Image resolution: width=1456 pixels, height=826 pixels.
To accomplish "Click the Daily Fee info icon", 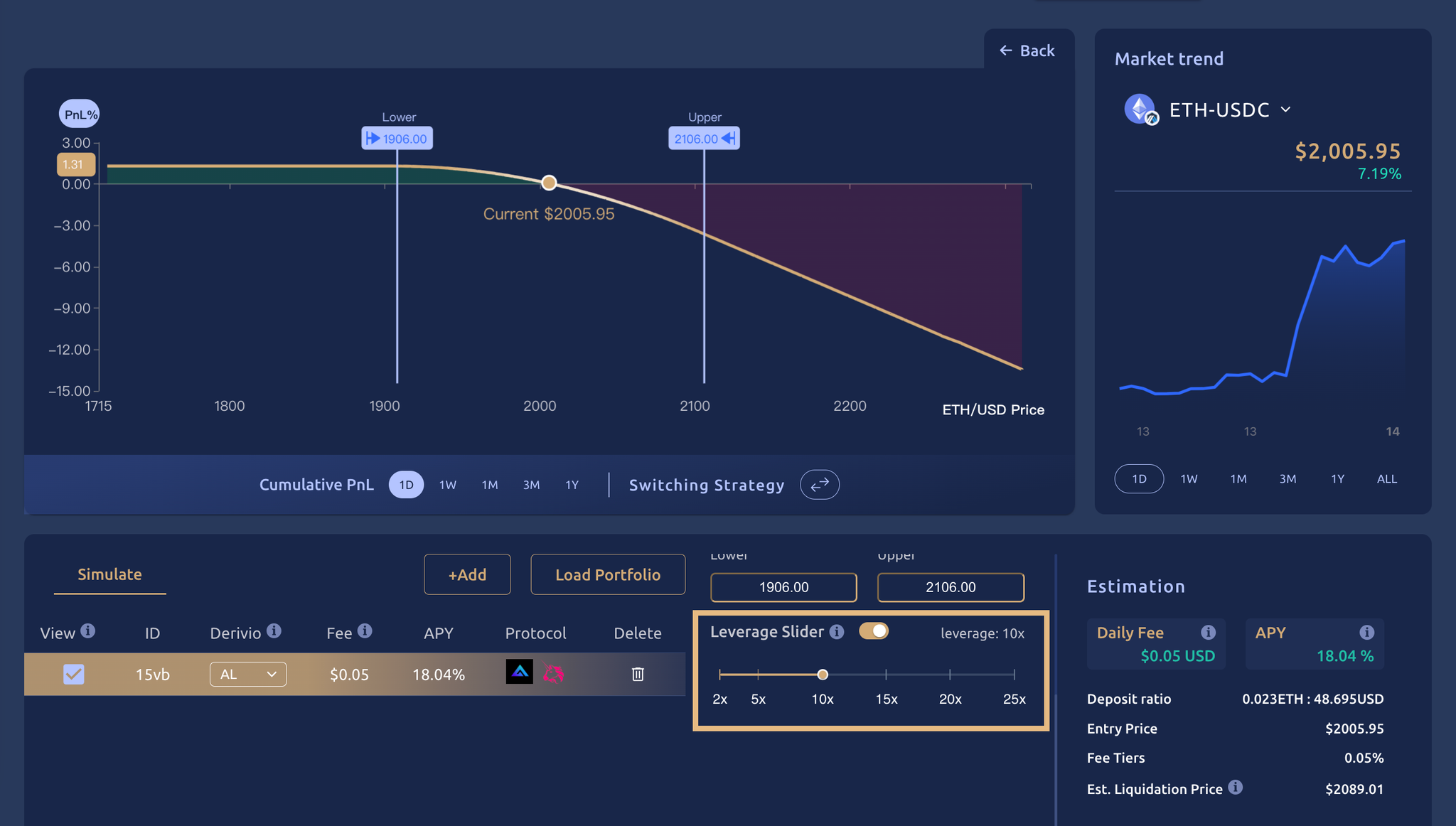I will click(x=1208, y=632).
